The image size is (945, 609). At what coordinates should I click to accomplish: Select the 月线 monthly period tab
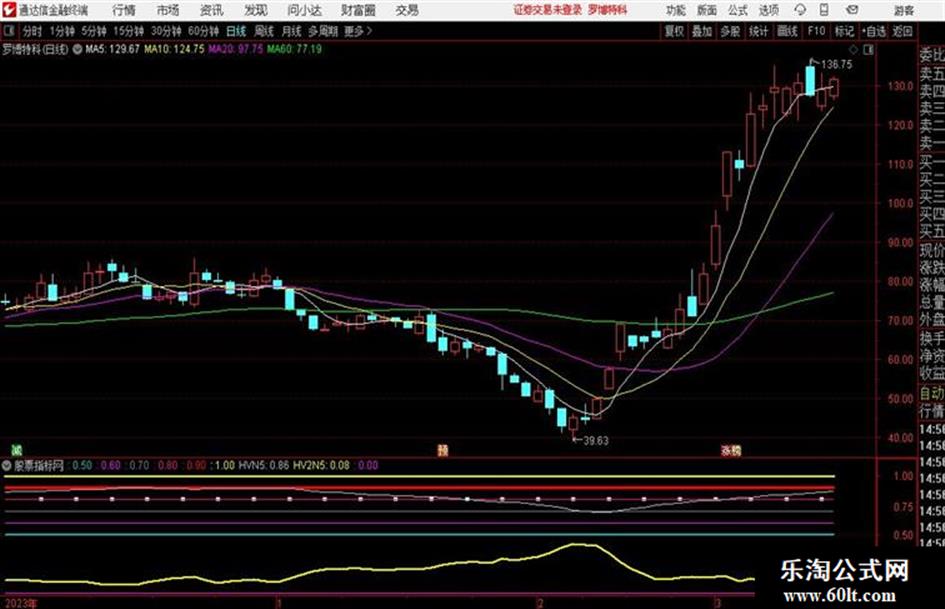click(x=292, y=31)
